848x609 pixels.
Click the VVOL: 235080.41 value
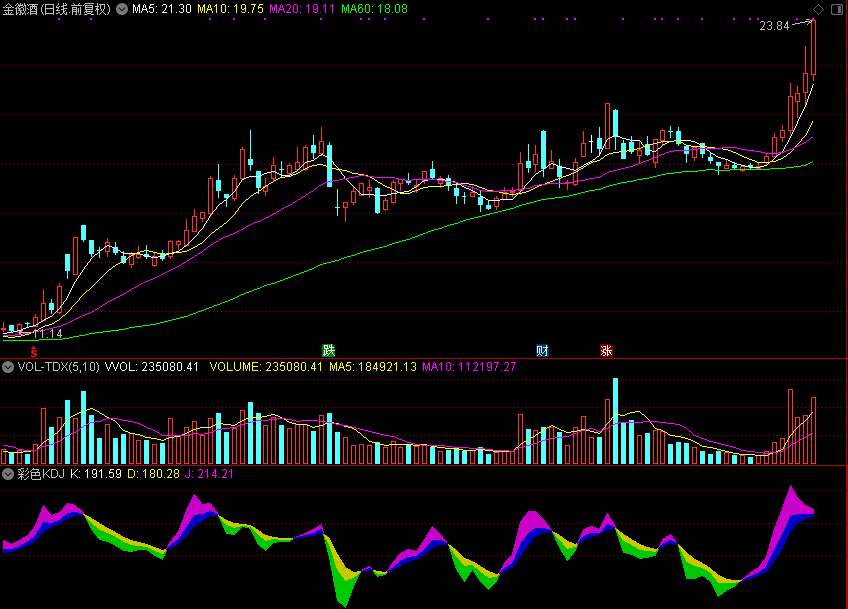tap(152, 367)
